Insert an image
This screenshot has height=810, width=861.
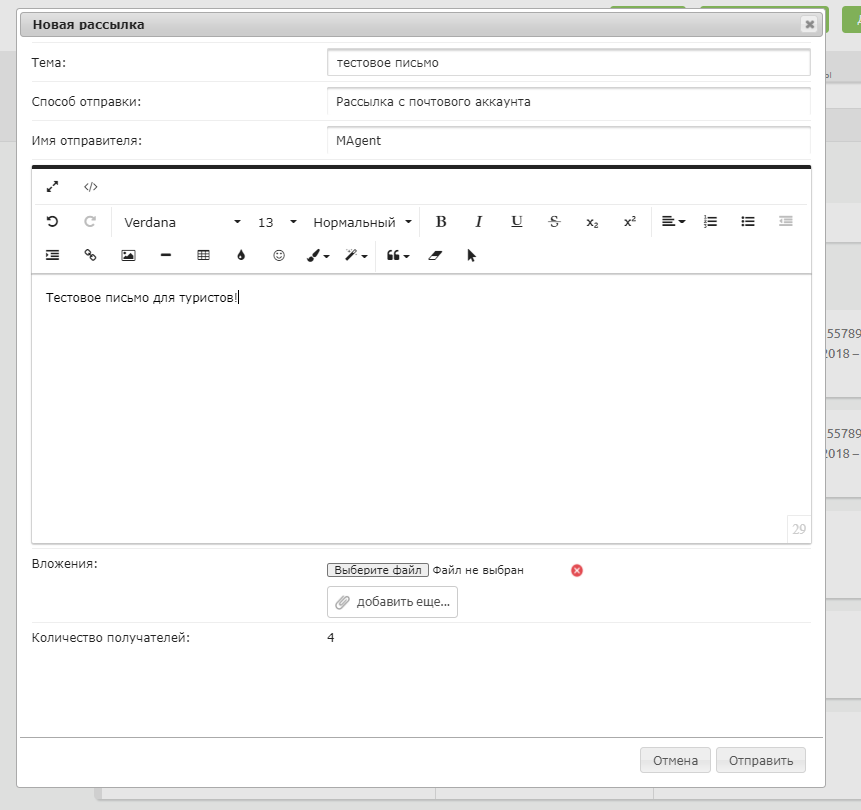[x=128, y=255]
